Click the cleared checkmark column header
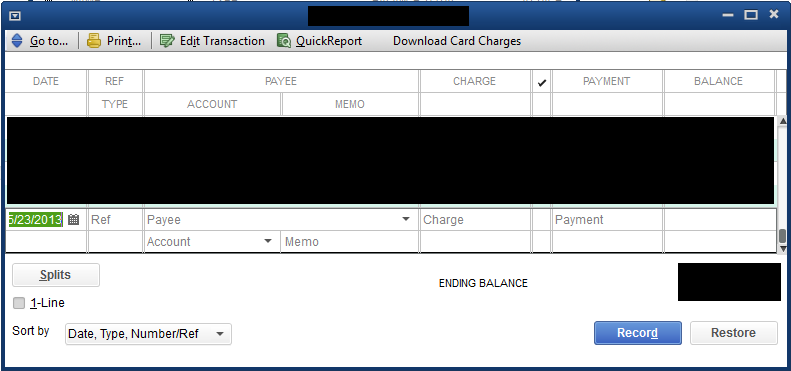Screen dimensions: 791x371 (x=542, y=82)
